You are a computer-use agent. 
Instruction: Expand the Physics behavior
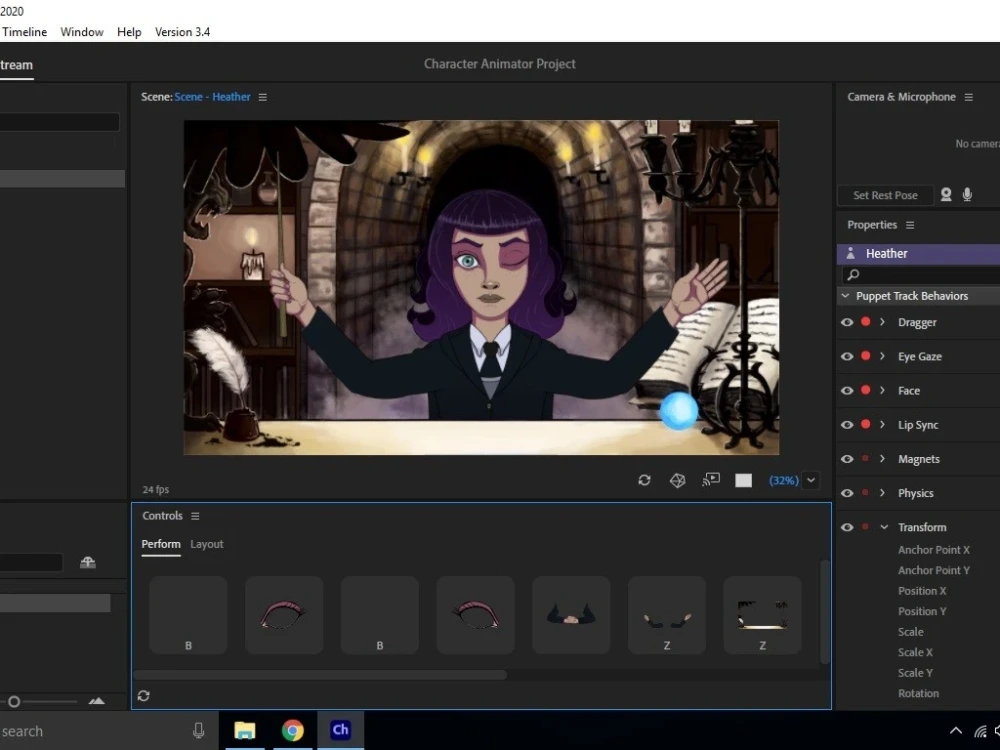pos(883,493)
